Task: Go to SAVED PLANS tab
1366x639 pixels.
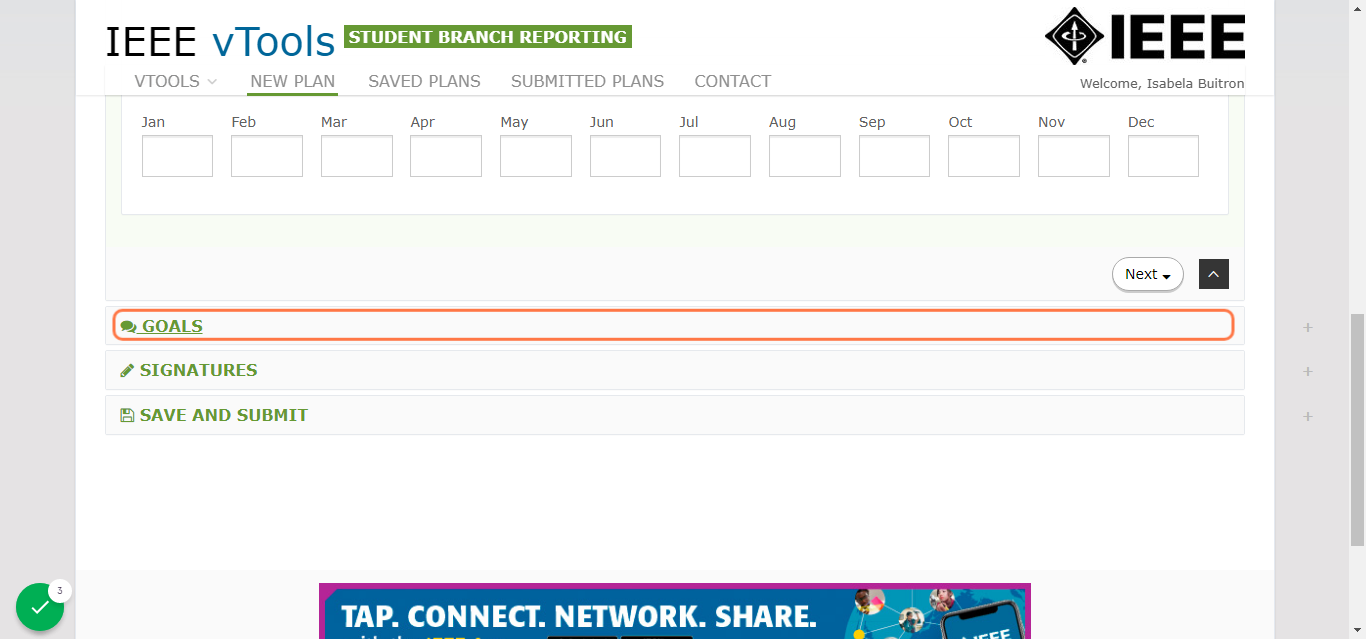Action: (424, 81)
